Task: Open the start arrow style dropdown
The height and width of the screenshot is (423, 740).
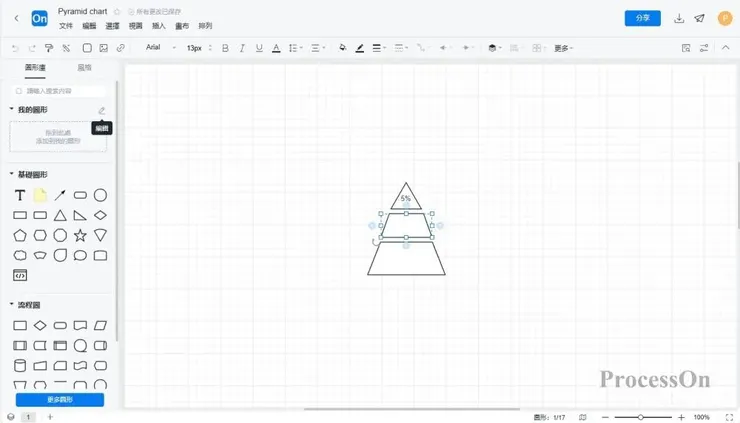Action: 445,48
